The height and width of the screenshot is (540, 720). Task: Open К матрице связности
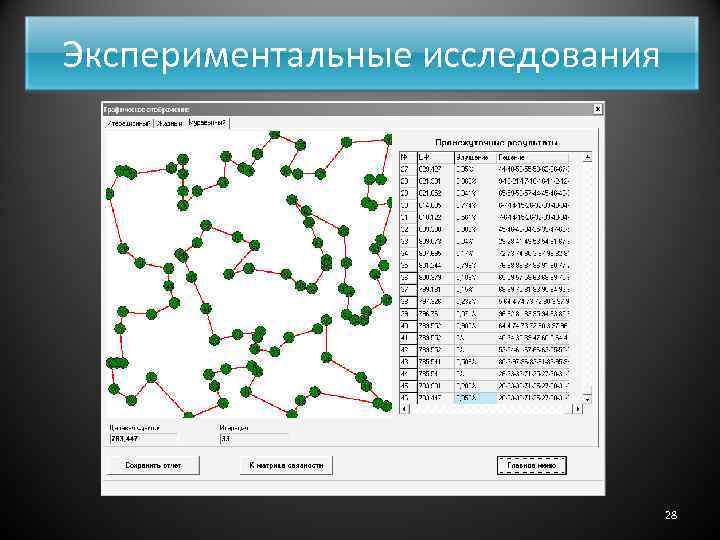[286, 465]
